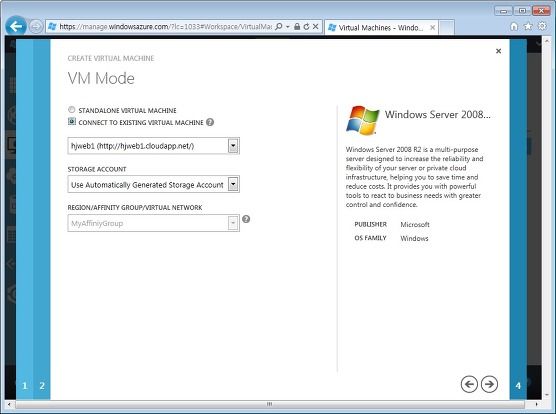Image resolution: width=556 pixels, height=414 pixels.
Task: Open the browser Home icon
Action: point(514,26)
